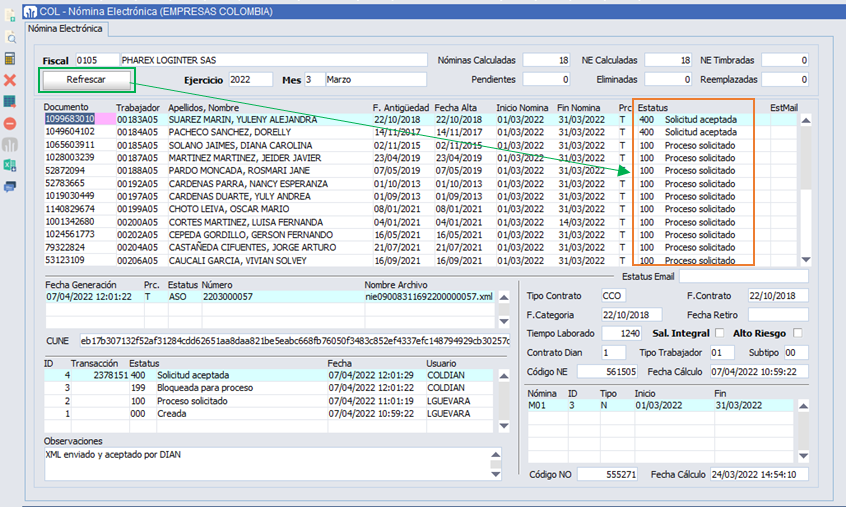Screen dimensions: 846x507
Task: Select row CARDENAS DUARTE, YULY ANDREA
Action: pyautogui.click(x=421, y=196)
